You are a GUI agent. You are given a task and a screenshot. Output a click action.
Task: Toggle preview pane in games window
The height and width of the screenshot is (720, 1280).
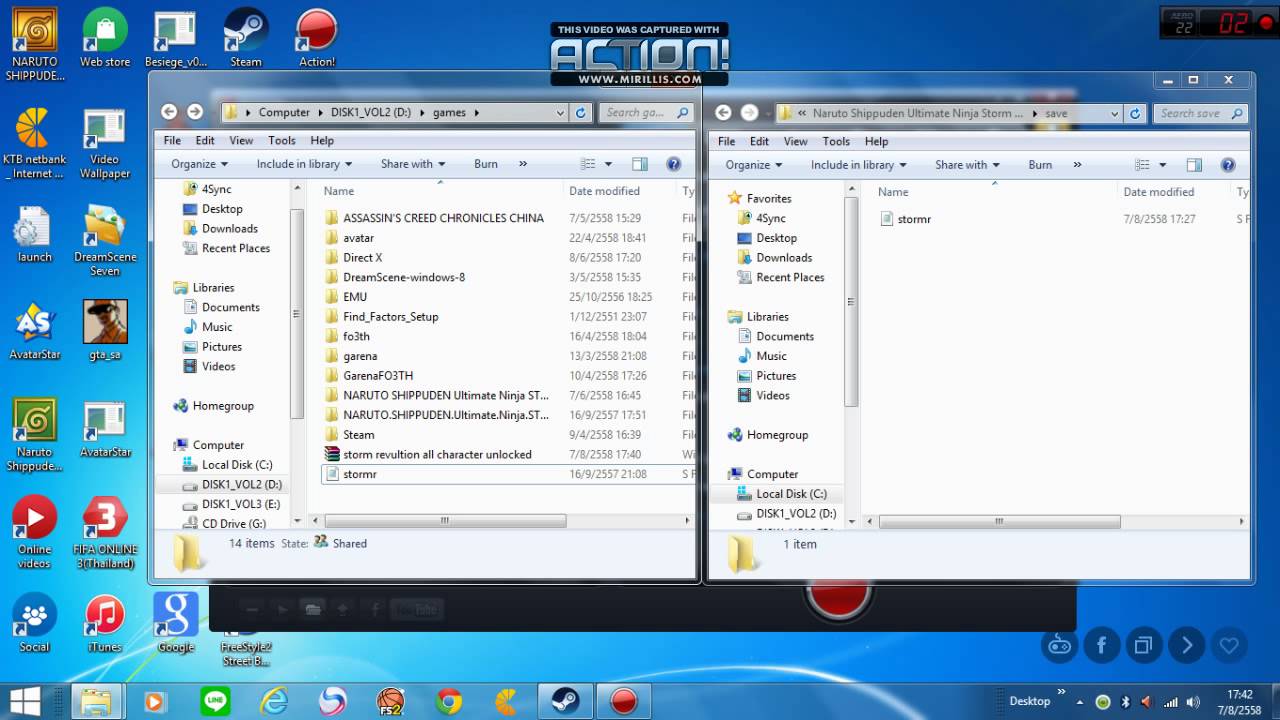(x=640, y=164)
